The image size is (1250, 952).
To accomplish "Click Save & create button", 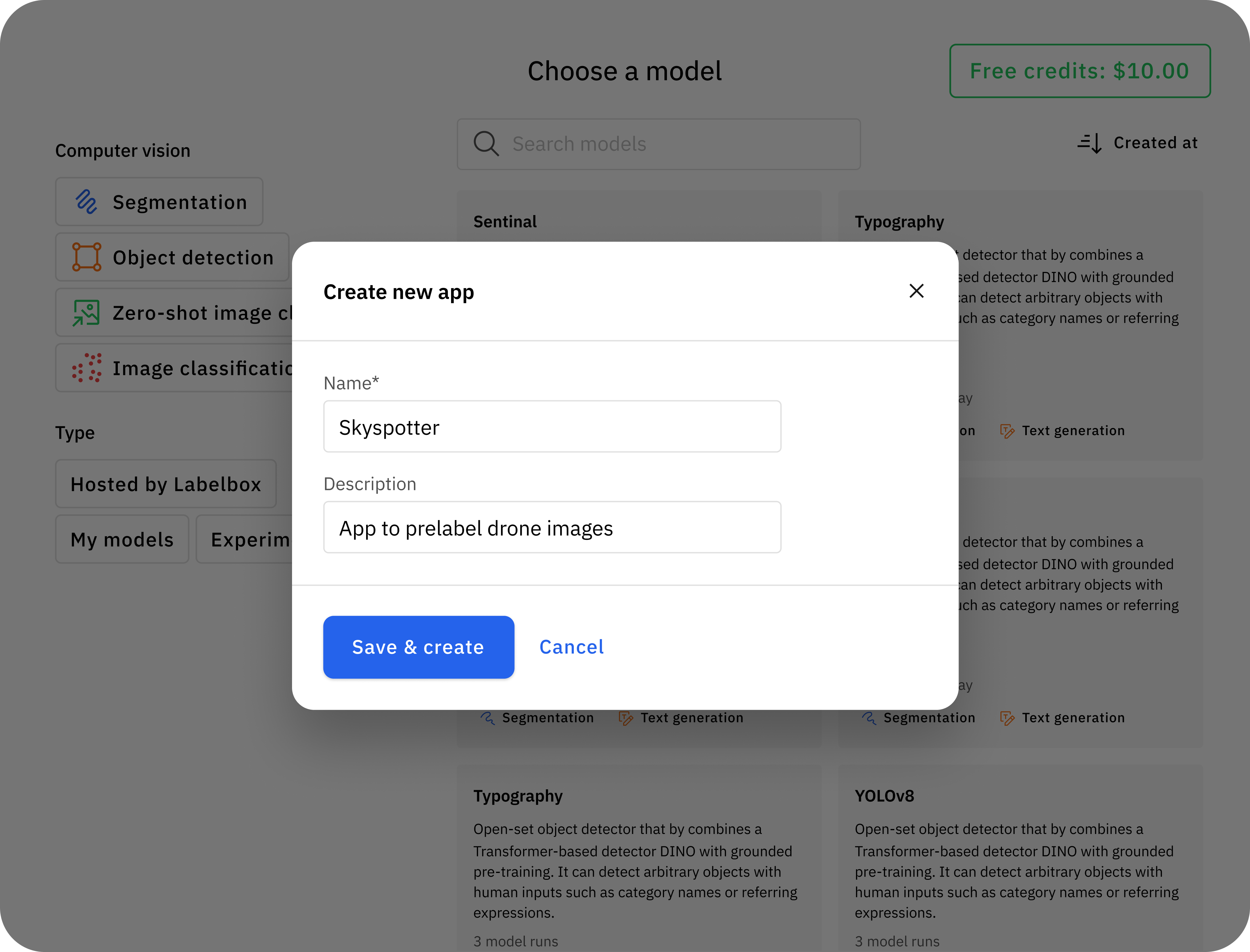I will point(418,646).
